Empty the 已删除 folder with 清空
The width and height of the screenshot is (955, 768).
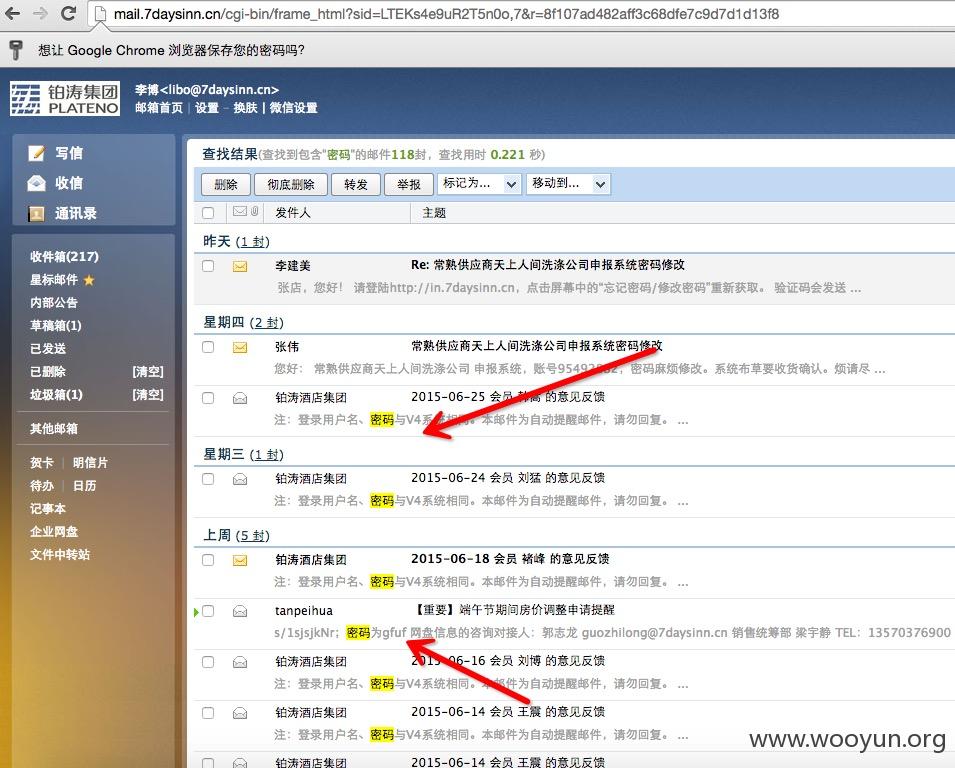[148, 372]
